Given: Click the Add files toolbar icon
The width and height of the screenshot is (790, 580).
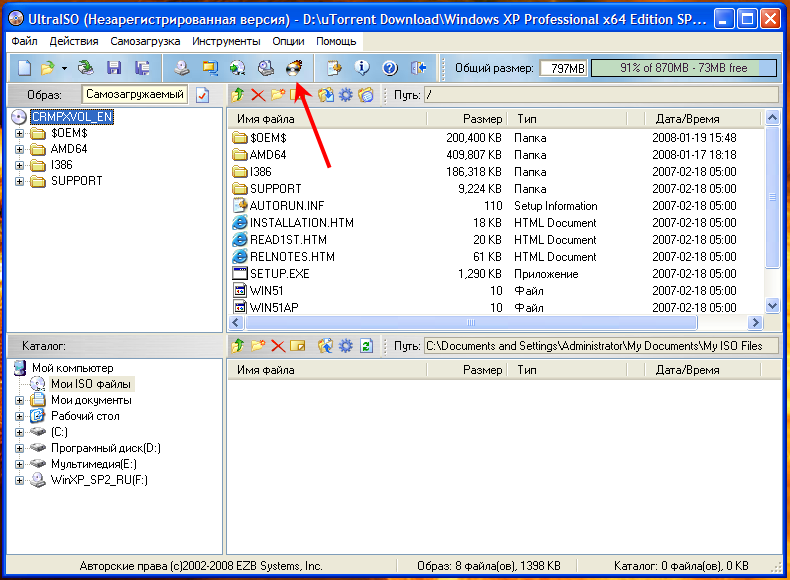Looking at the screenshot, I should click(334, 68).
